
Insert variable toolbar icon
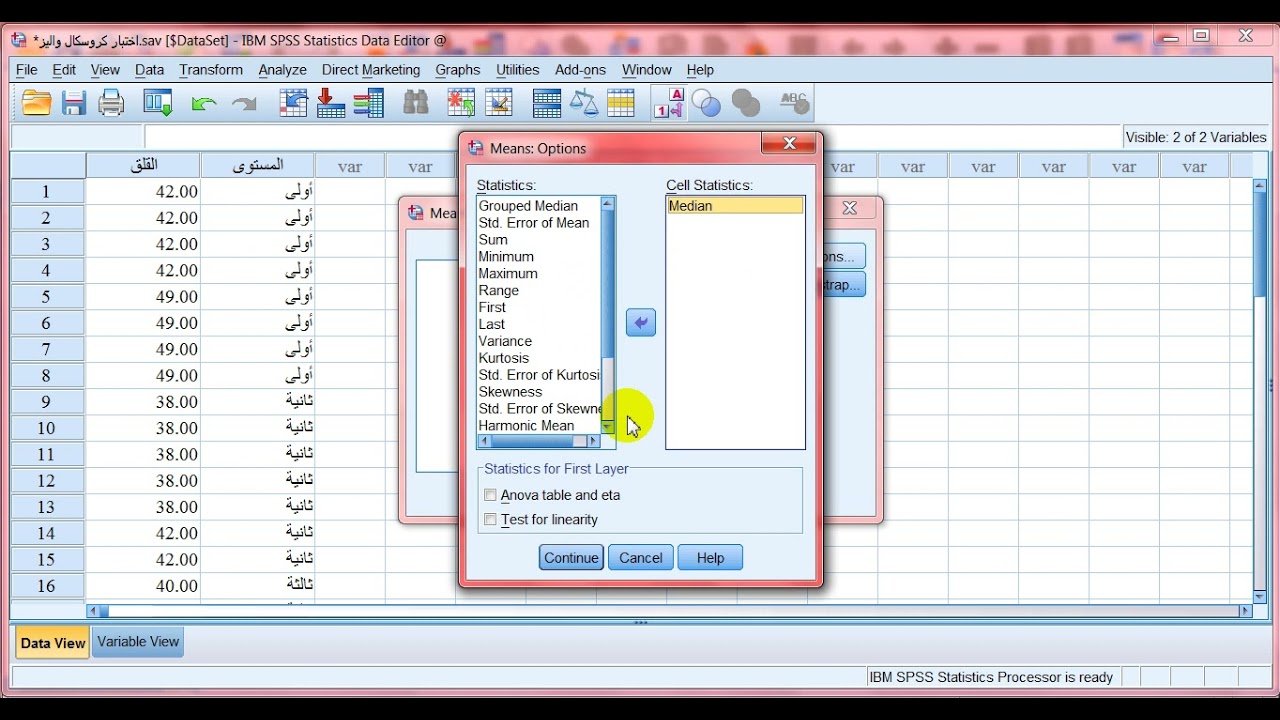[x=499, y=103]
